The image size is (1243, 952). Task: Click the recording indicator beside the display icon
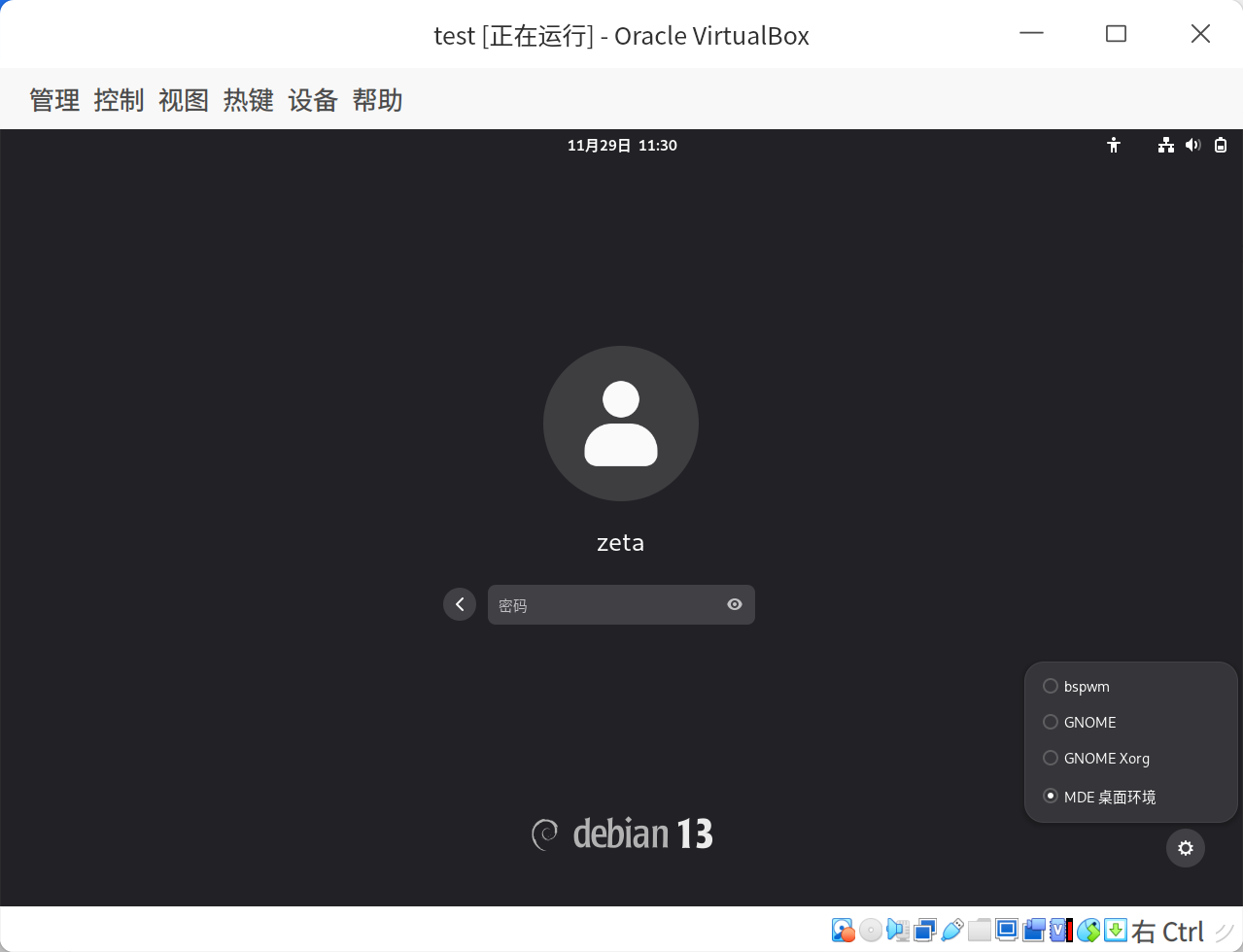[x=1033, y=931]
